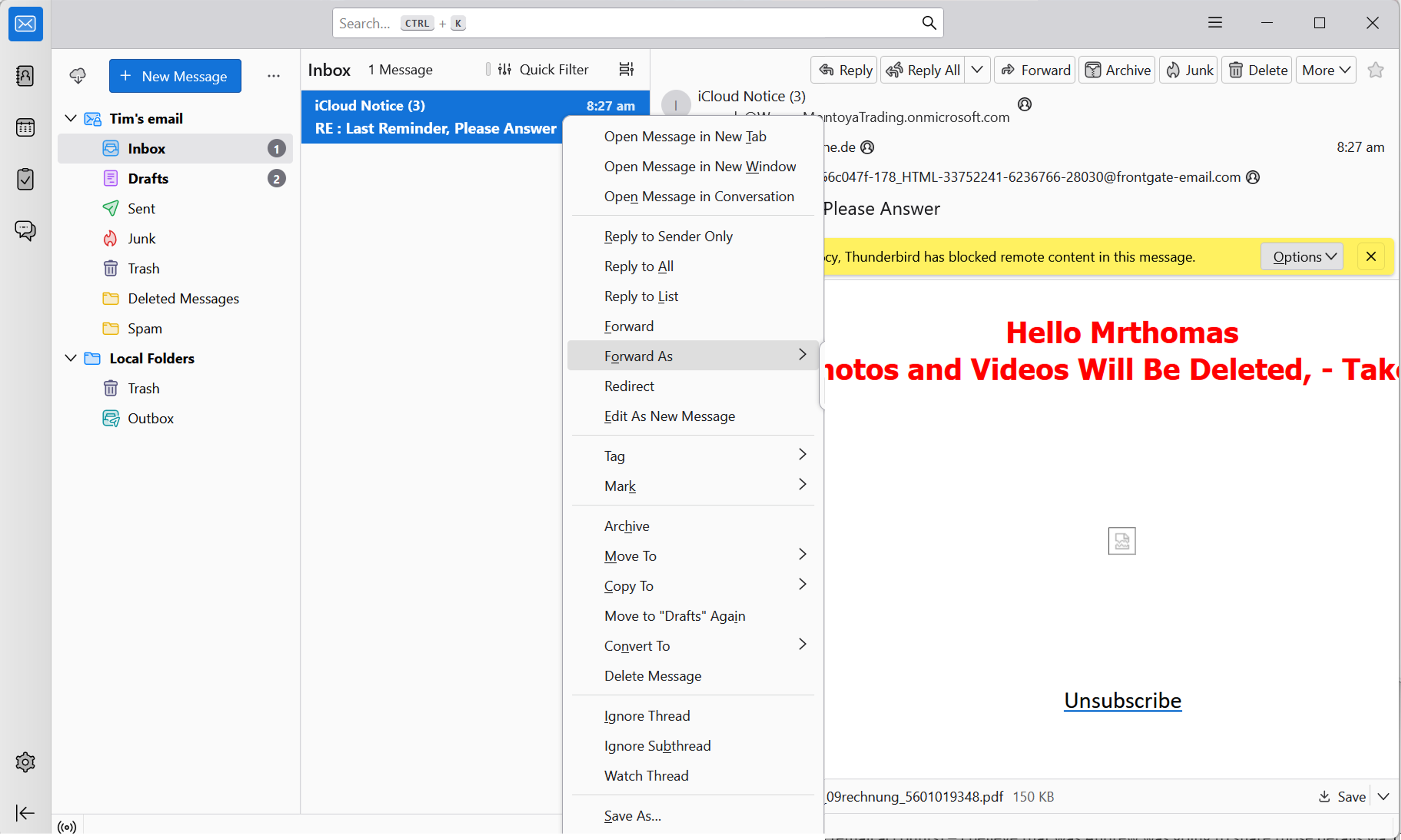
Task: Choose Watch Thread
Action: pyautogui.click(x=693, y=775)
